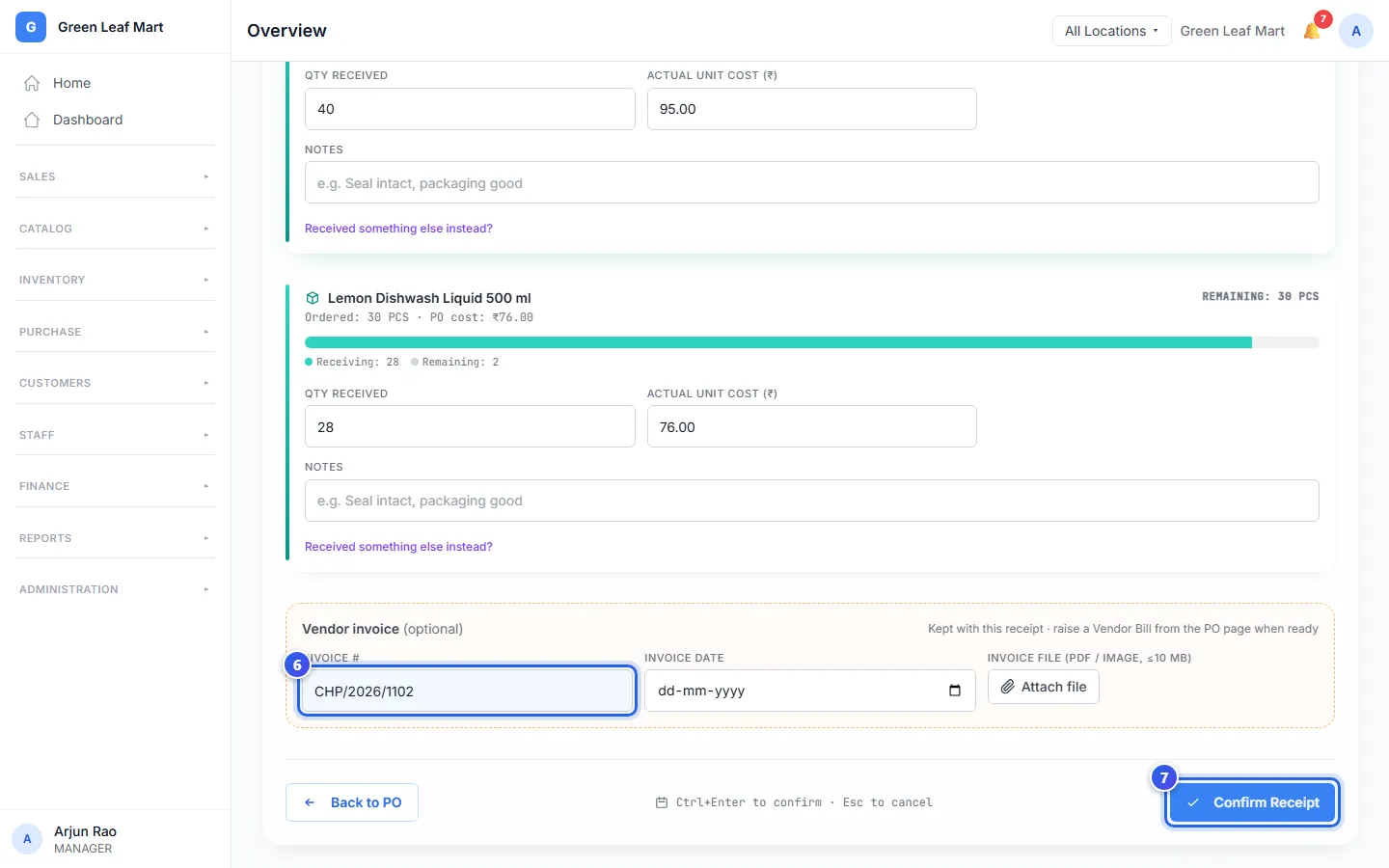The width and height of the screenshot is (1389, 868).
Task: Open Dashboard from the sidebar
Action: click(115, 120)
